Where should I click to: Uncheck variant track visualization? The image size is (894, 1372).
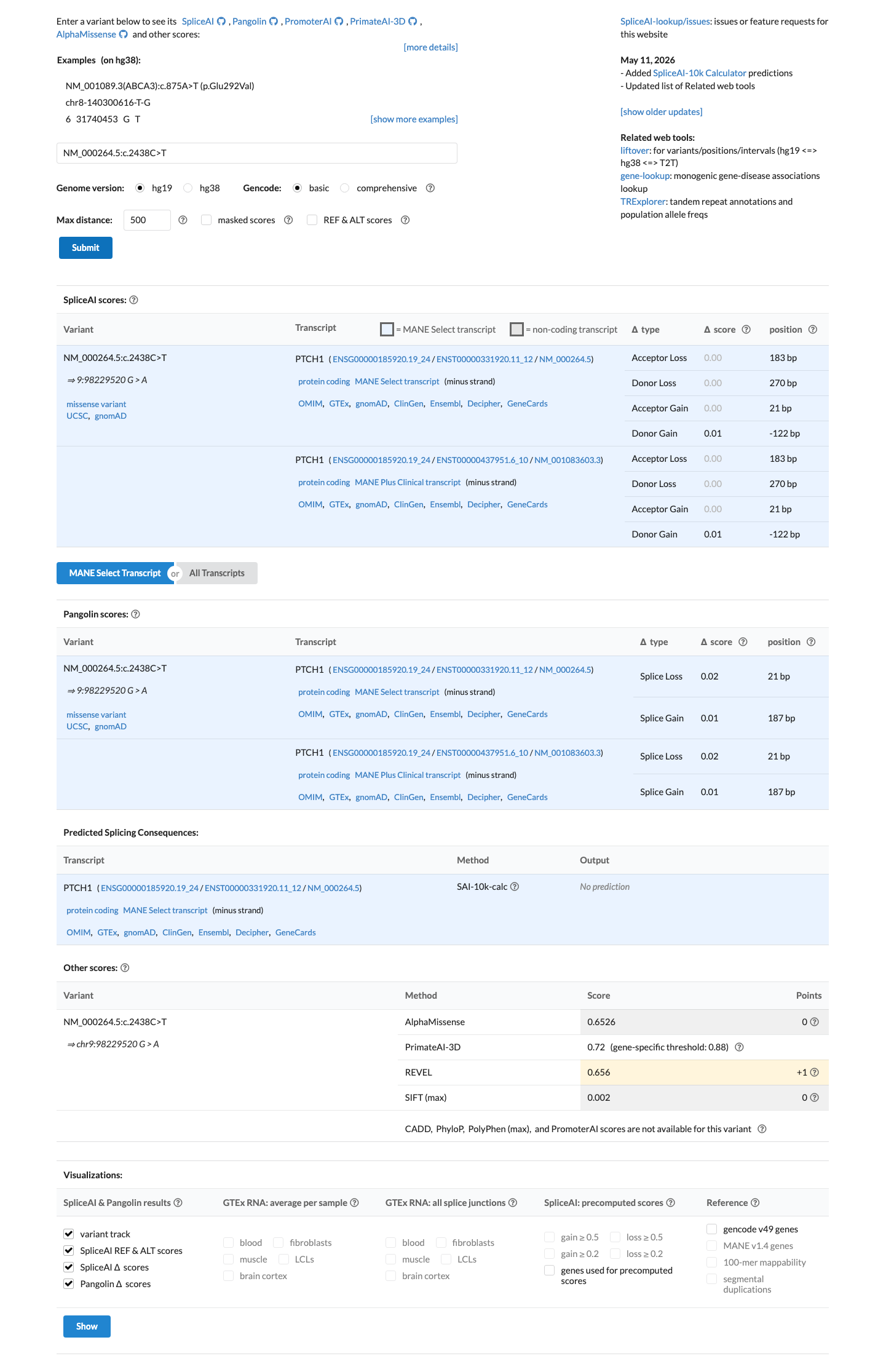click(69, 1234)
